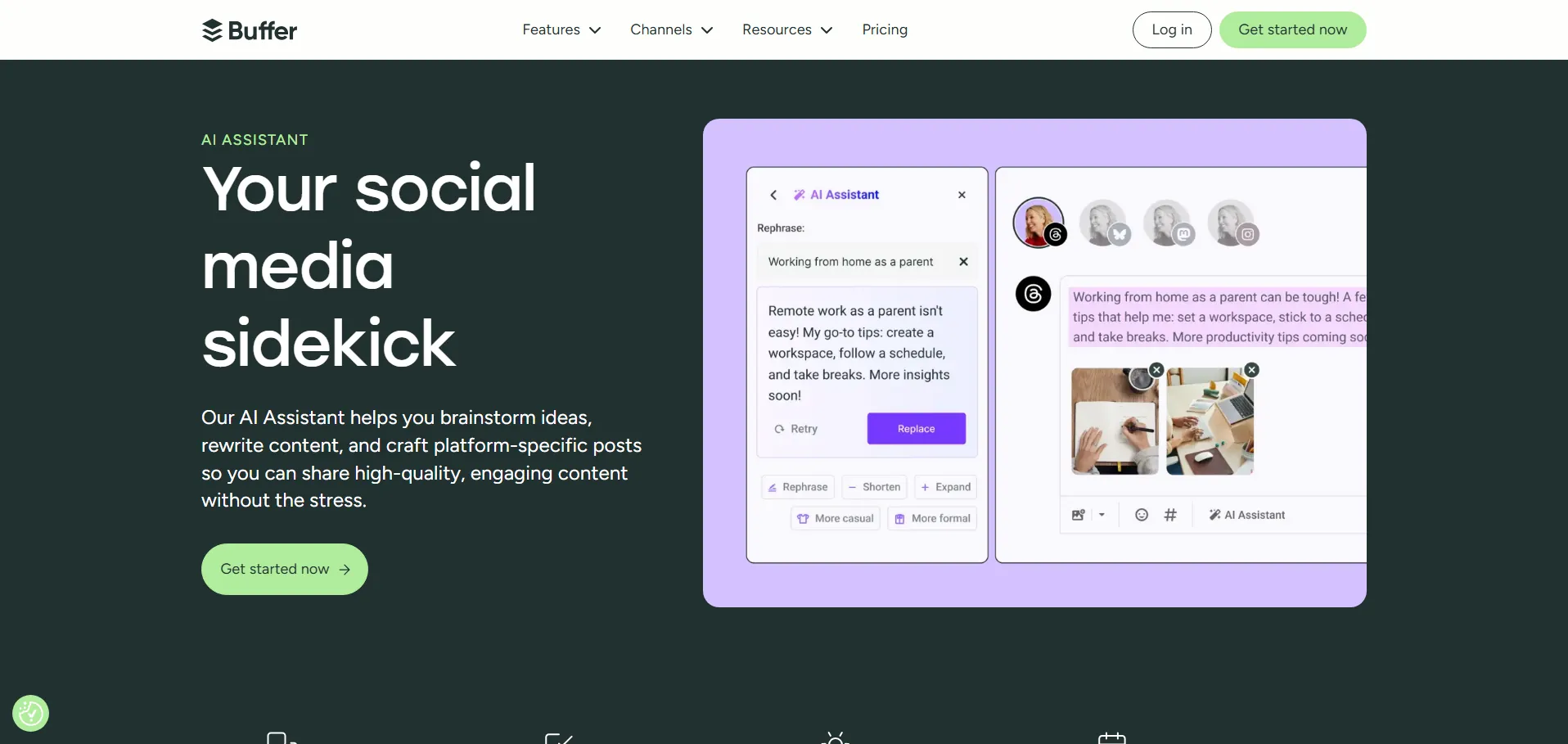Click the laptop desk image thumbnail
The height and width of the screenshot is (744, 1568).
pos(1210,422)
